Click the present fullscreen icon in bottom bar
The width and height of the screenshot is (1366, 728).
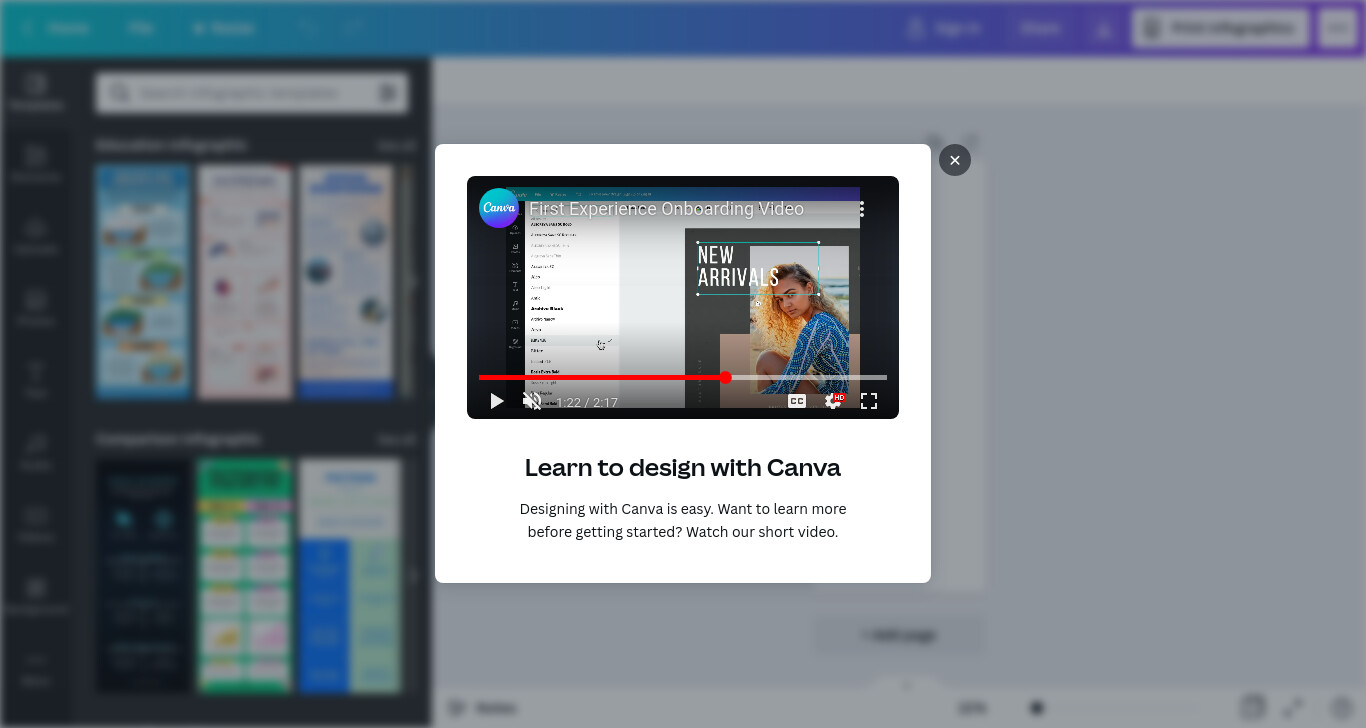[1293, 708]
